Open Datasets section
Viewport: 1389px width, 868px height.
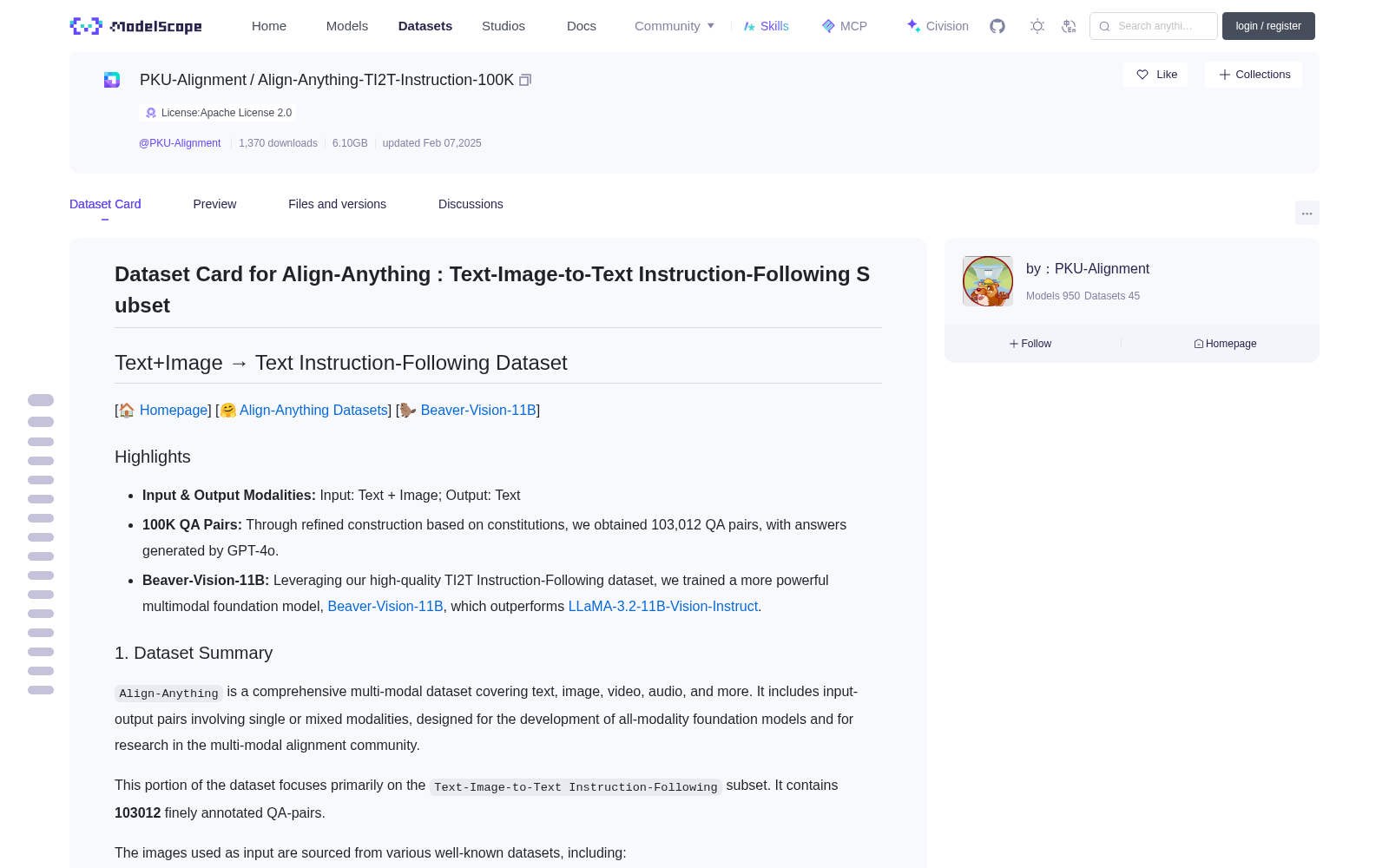coord(425,26)
